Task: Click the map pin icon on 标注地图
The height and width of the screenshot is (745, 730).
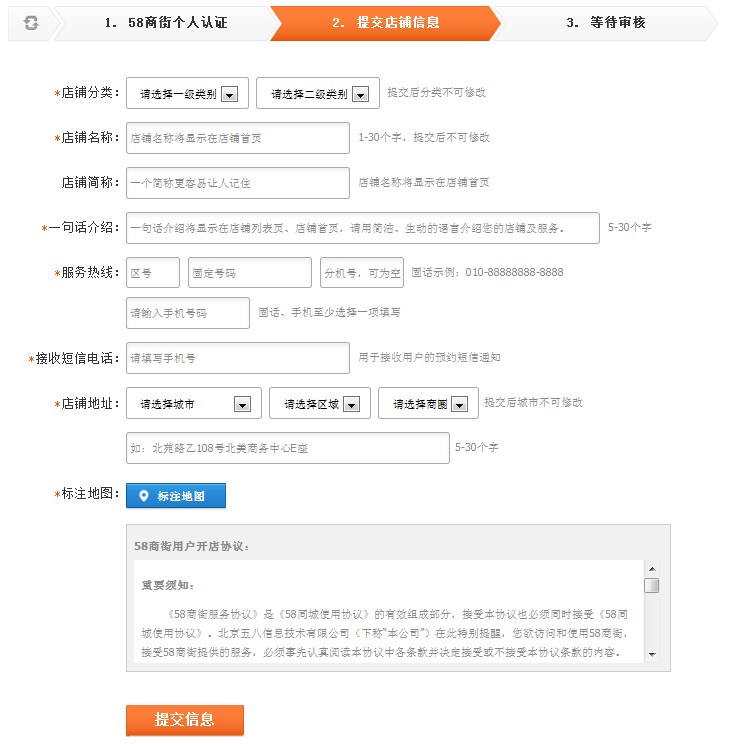Action: (x=143, y=496)
